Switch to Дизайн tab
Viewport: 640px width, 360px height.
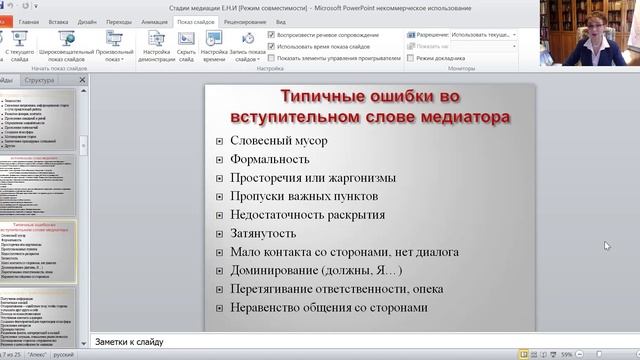tap(87, 22)
